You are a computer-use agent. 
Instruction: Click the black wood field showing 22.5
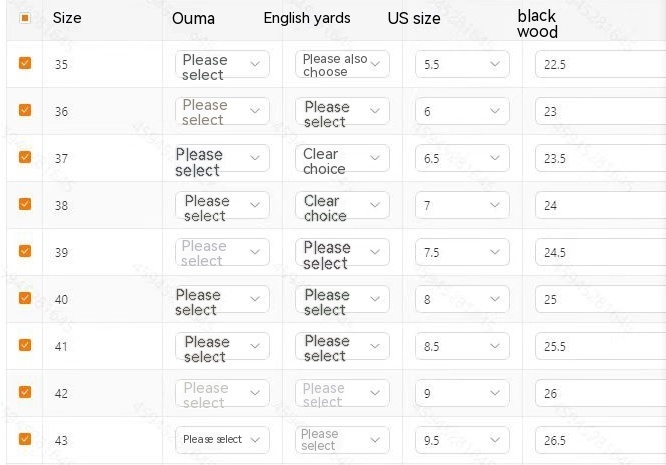tap(600, 64)
